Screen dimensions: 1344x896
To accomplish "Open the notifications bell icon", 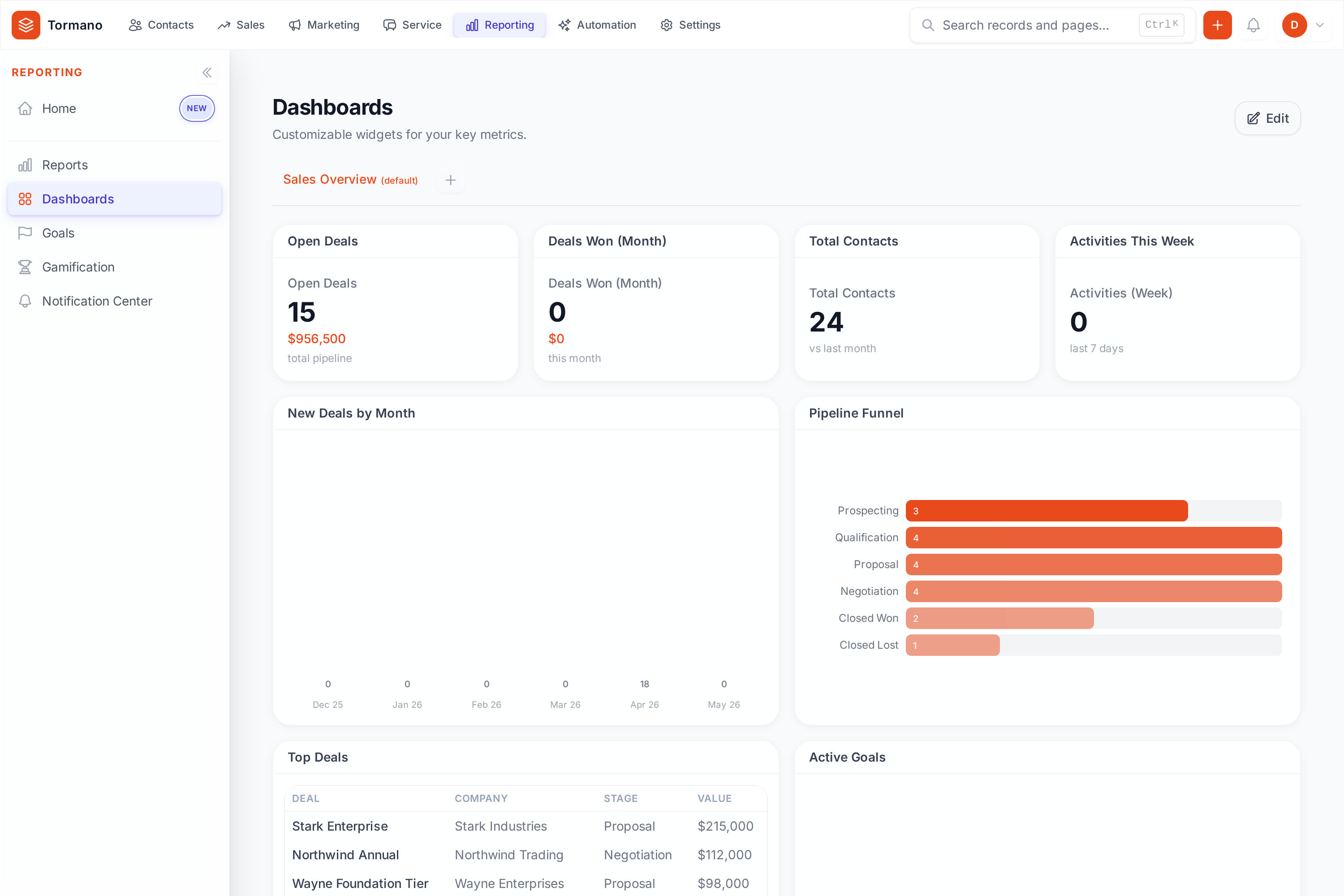I will tap(1253, 25).
